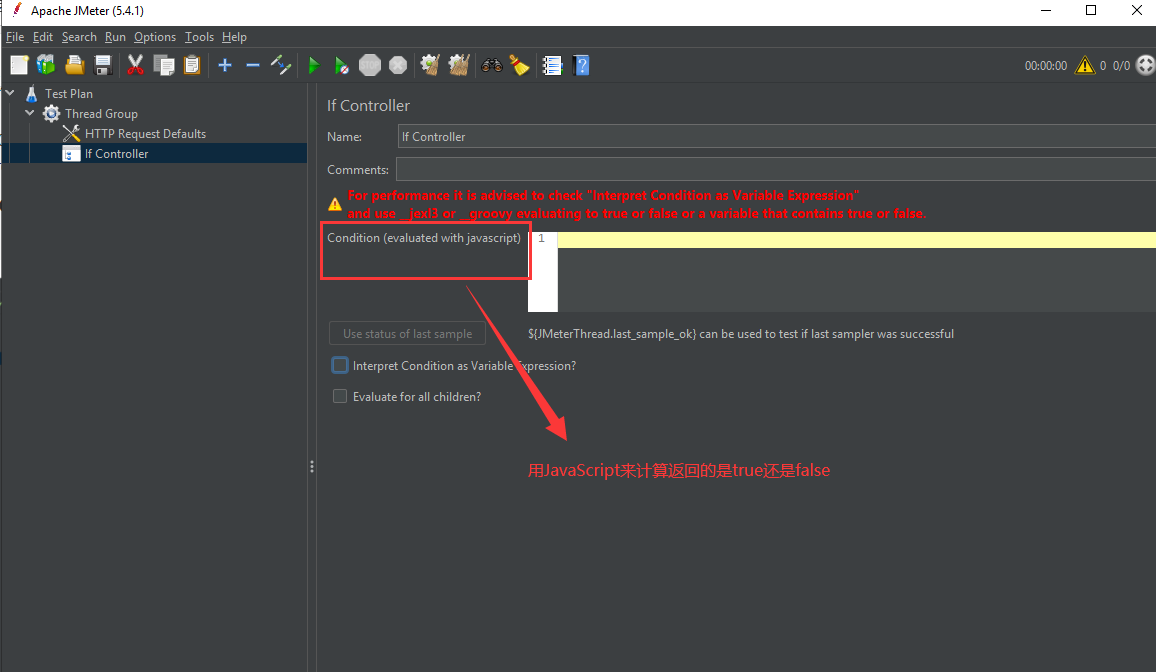This screenshot has height=672, width=1156.
Task: Select the If Controller tree row
Action: (x=153, y=153)
